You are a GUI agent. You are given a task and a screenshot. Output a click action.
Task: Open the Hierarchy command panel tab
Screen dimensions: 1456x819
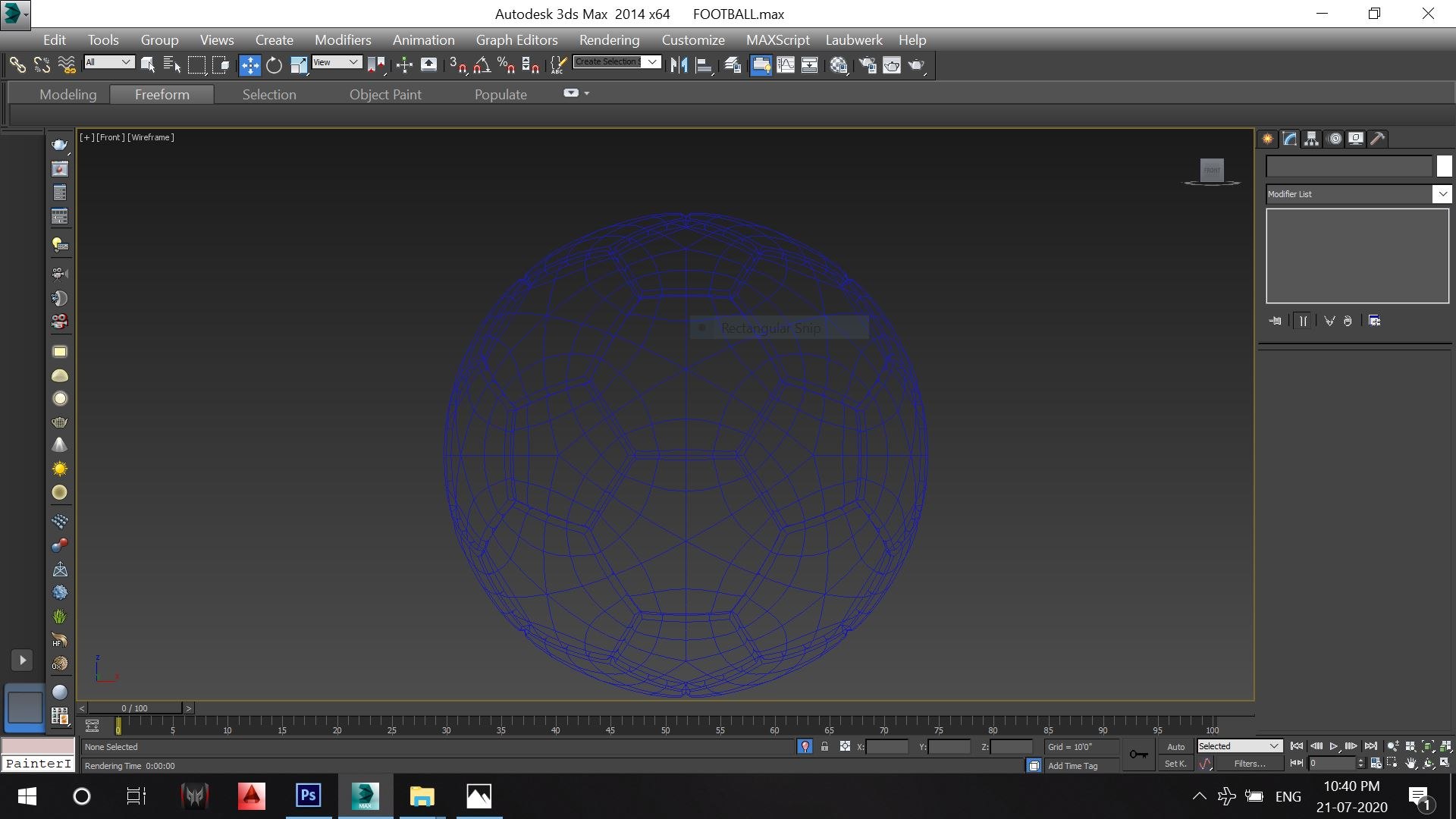[x=1311, y=139]
